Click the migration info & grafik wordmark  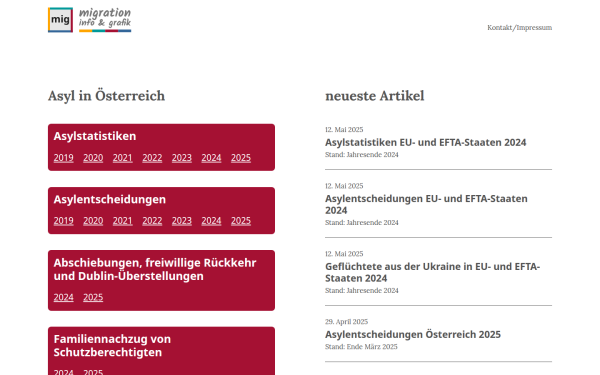(x=105, y=20)
